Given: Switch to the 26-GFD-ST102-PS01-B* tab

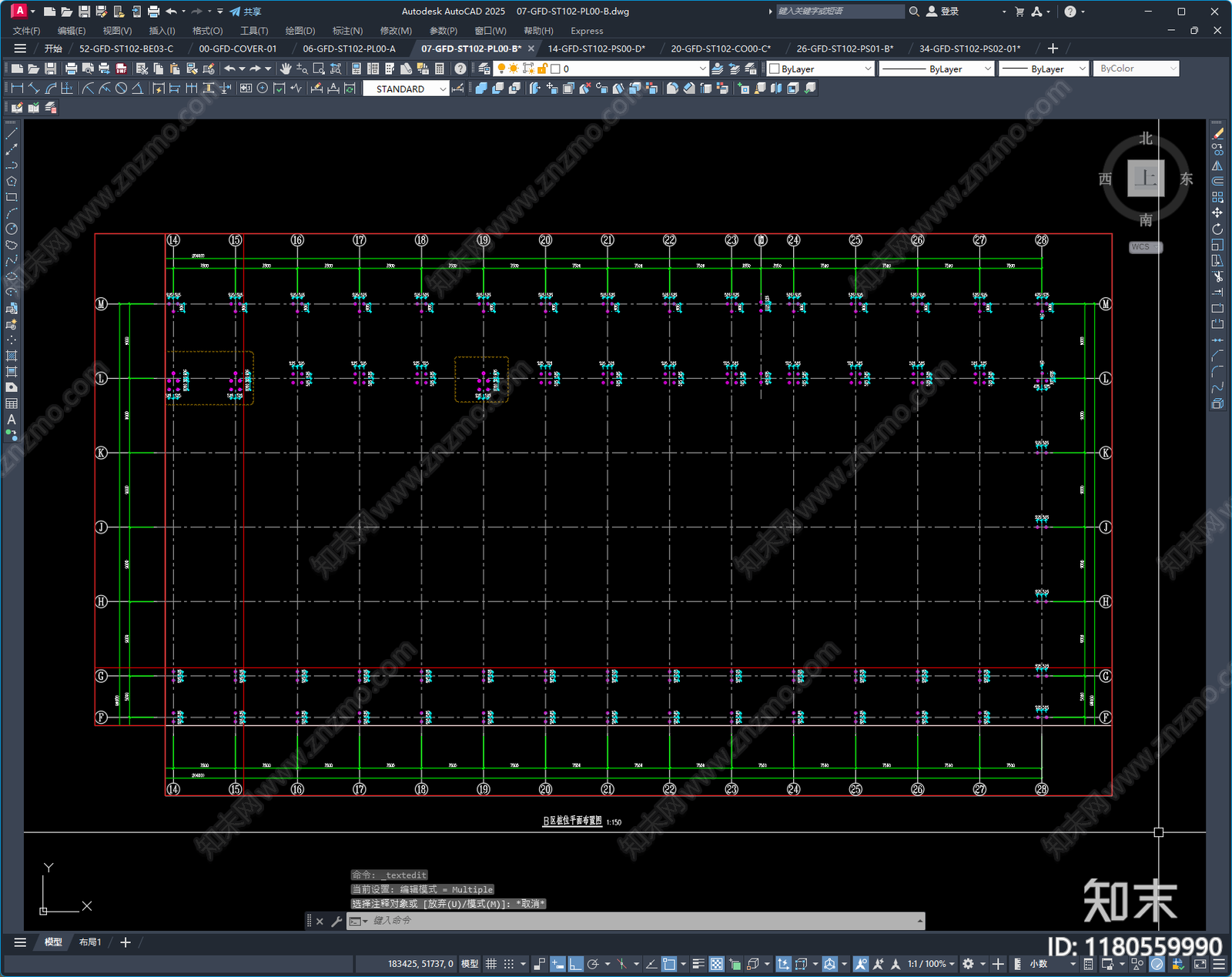Looking at the screenshot, I should pyautogui.click(x=845, y=49).
